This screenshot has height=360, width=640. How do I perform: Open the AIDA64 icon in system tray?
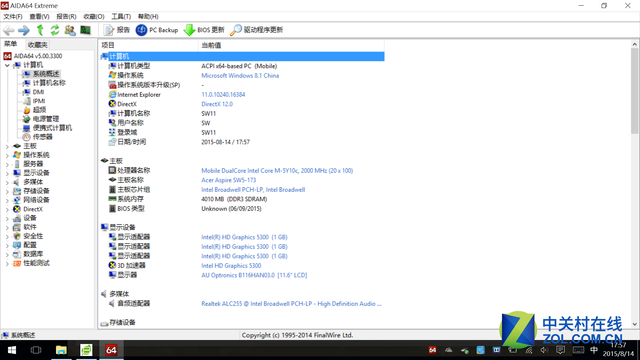click(x=432, y=350)
